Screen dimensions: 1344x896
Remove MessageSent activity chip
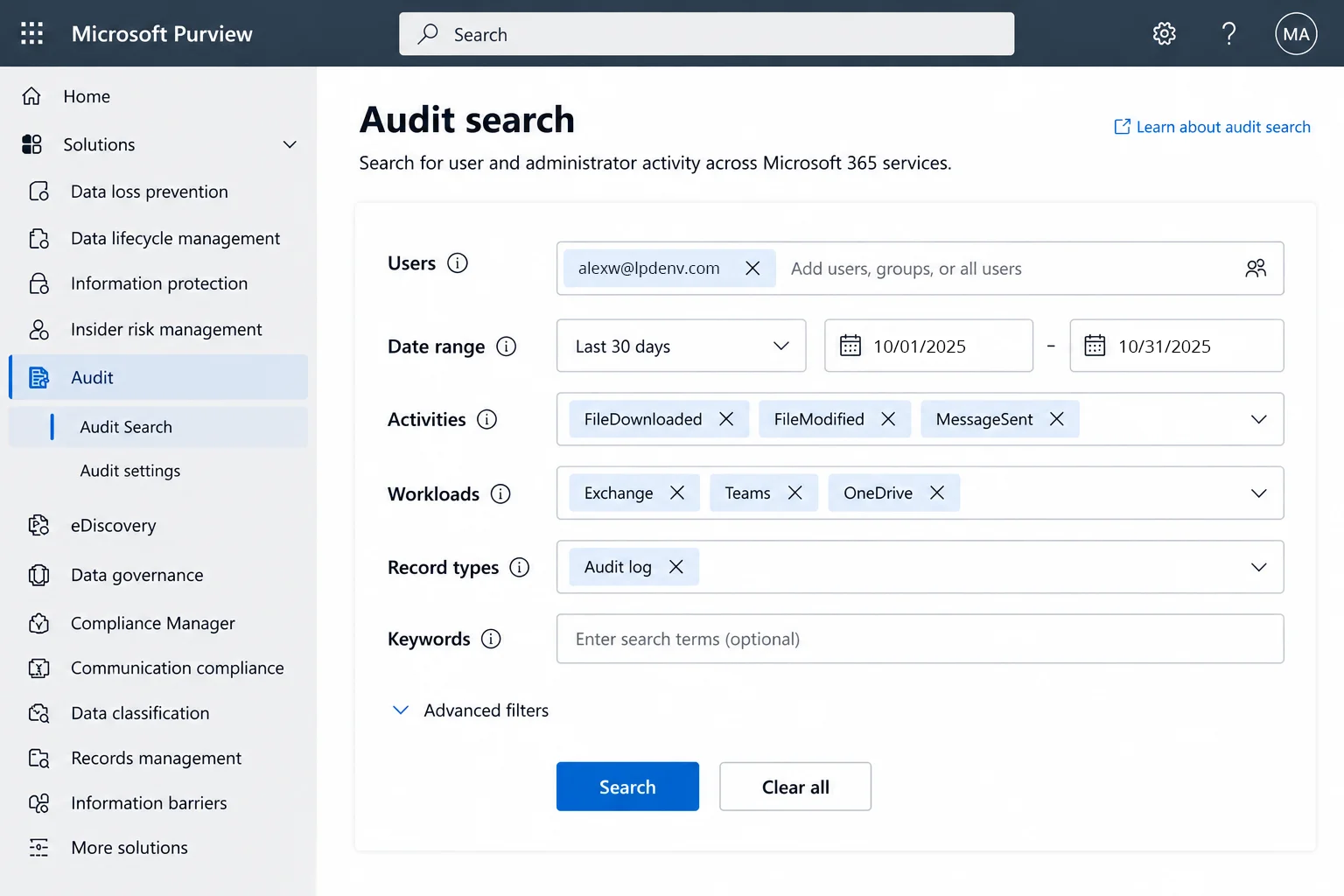[1057, 419]
